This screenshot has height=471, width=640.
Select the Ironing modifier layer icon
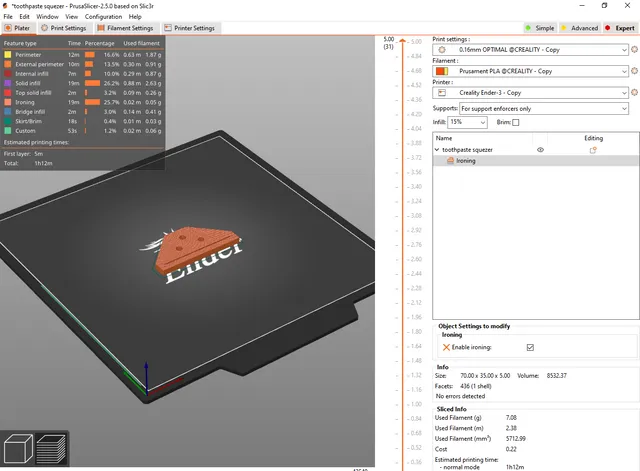(449, 160)
